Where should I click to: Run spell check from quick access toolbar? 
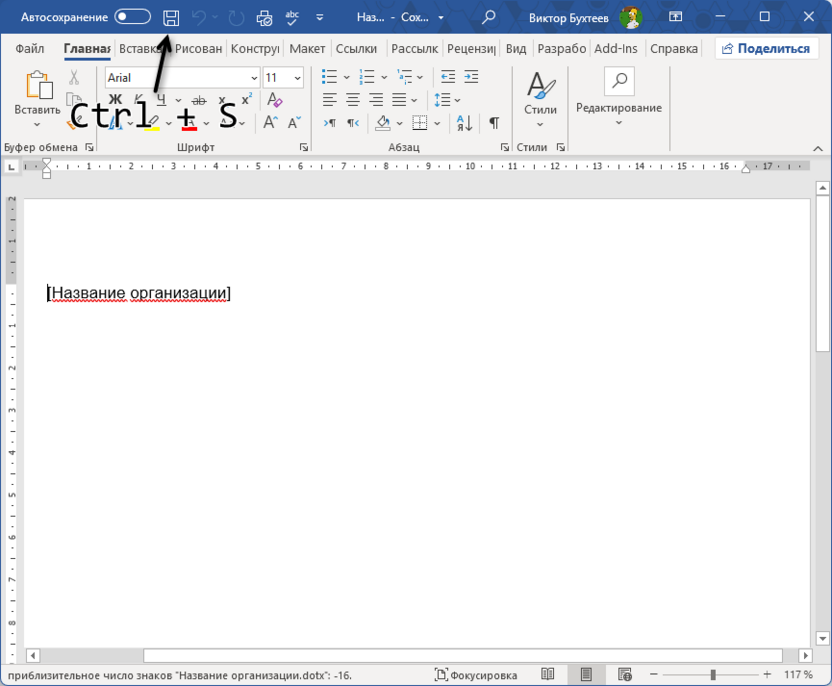click(x=290, y=16)
